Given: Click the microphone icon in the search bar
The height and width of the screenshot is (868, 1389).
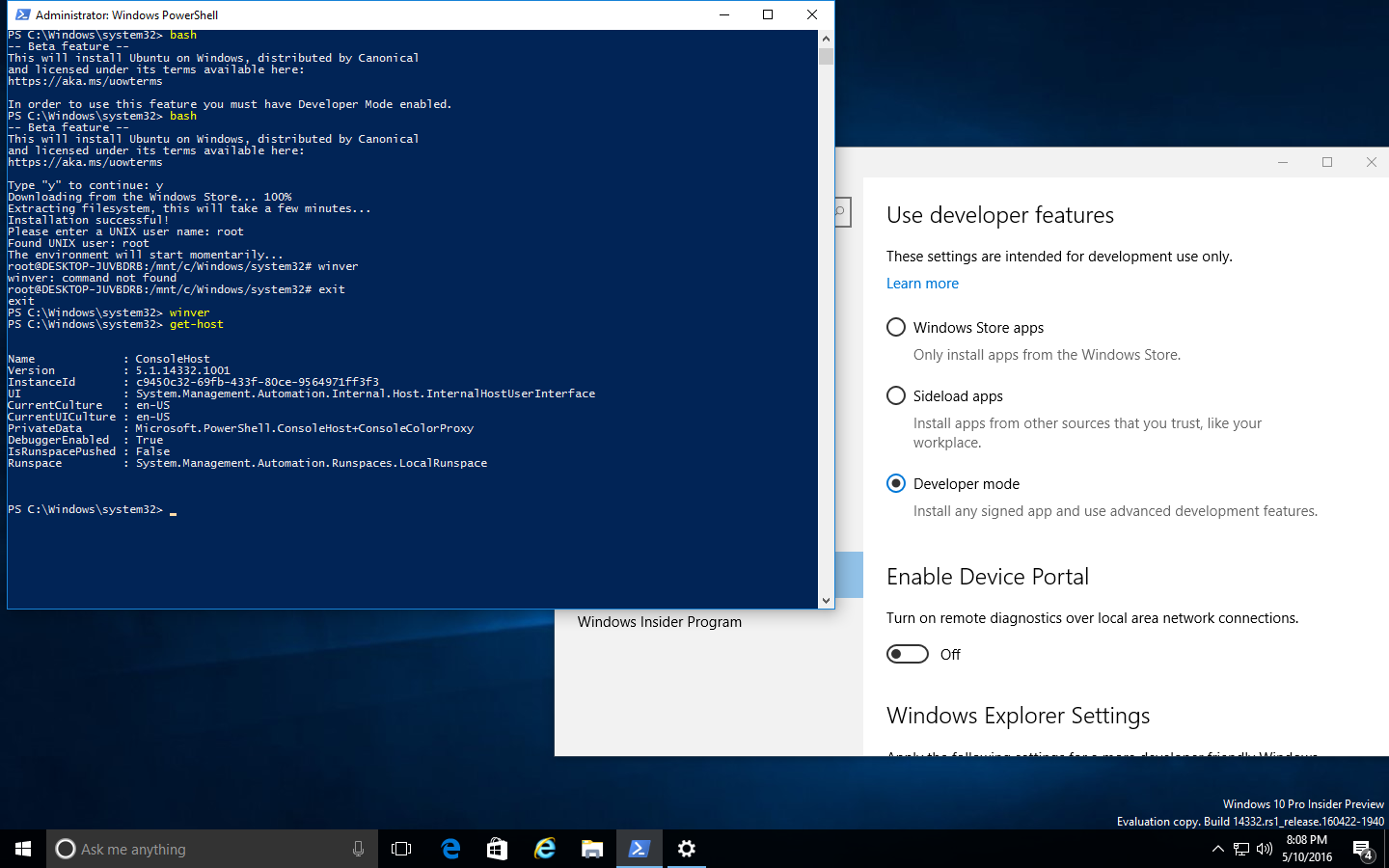Looking at the screenshot, I should pyautogui.click(x=358, y=849).
